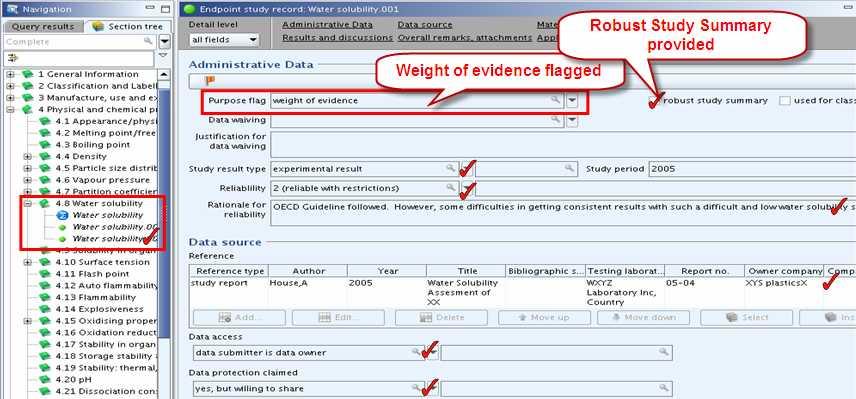Switch to the Section tree tab
Viewport: 856px width, 399px height.
(128, 26)
